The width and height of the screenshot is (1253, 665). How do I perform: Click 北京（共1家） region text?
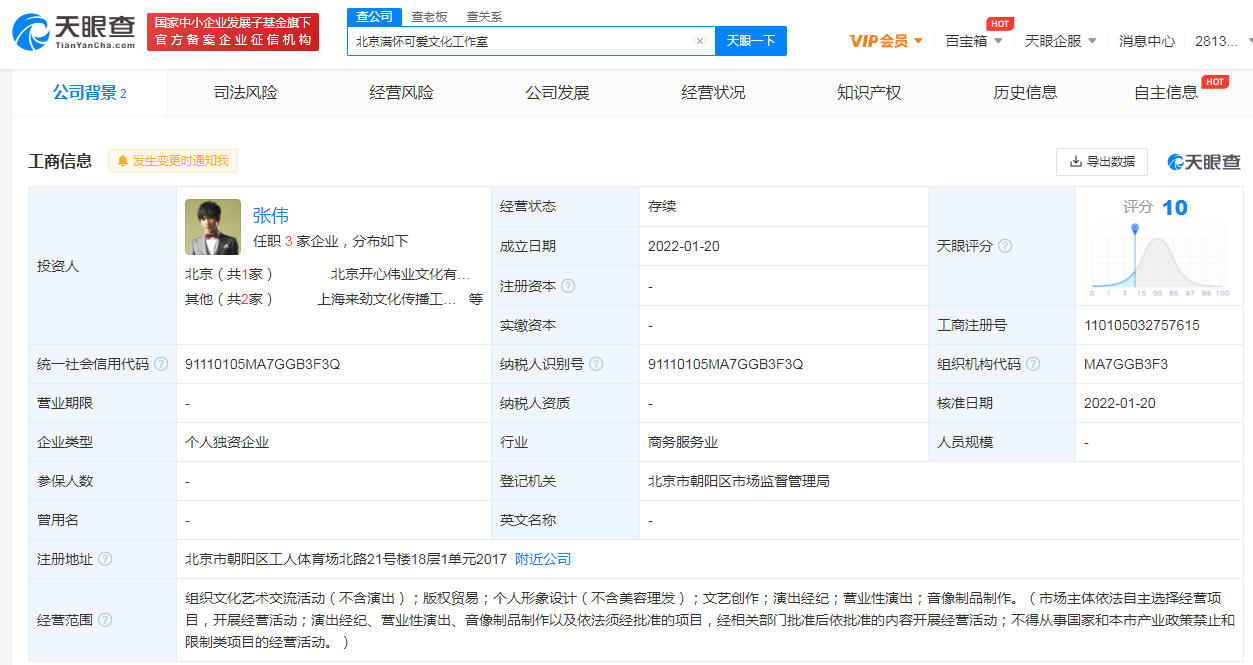pyautogui.click(x=230, y=274)
